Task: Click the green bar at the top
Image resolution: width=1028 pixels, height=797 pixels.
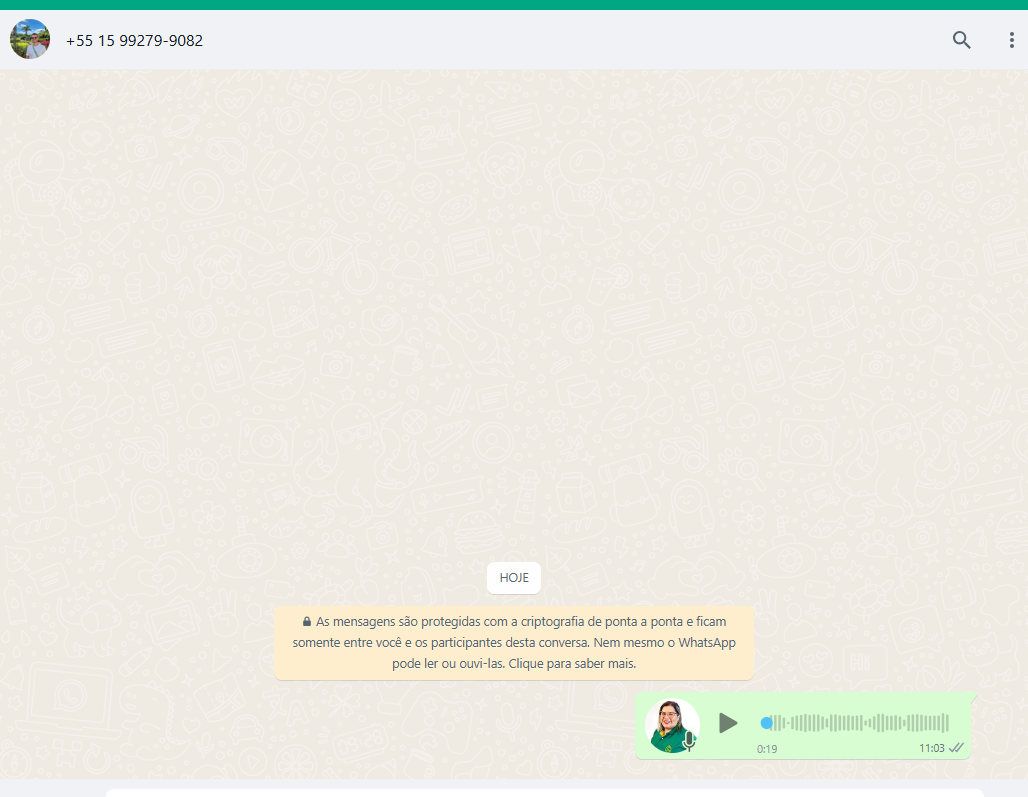Action: click(x=514, y=4)
